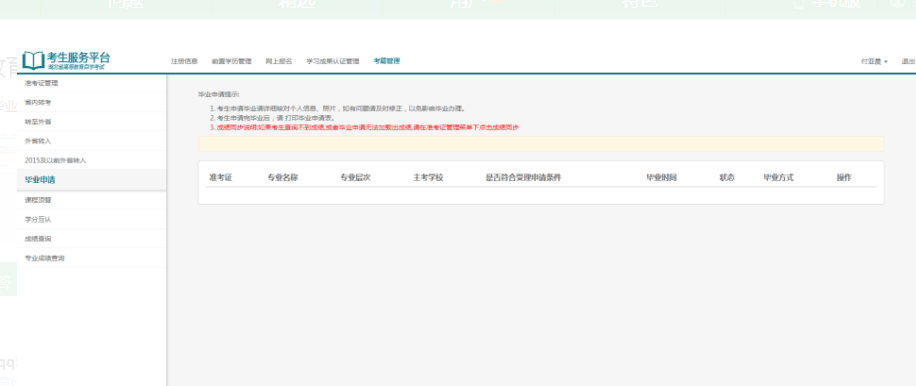Click the 毕业方式 column header
Viewport: 916px width, 386px height.
coord(778,178)
